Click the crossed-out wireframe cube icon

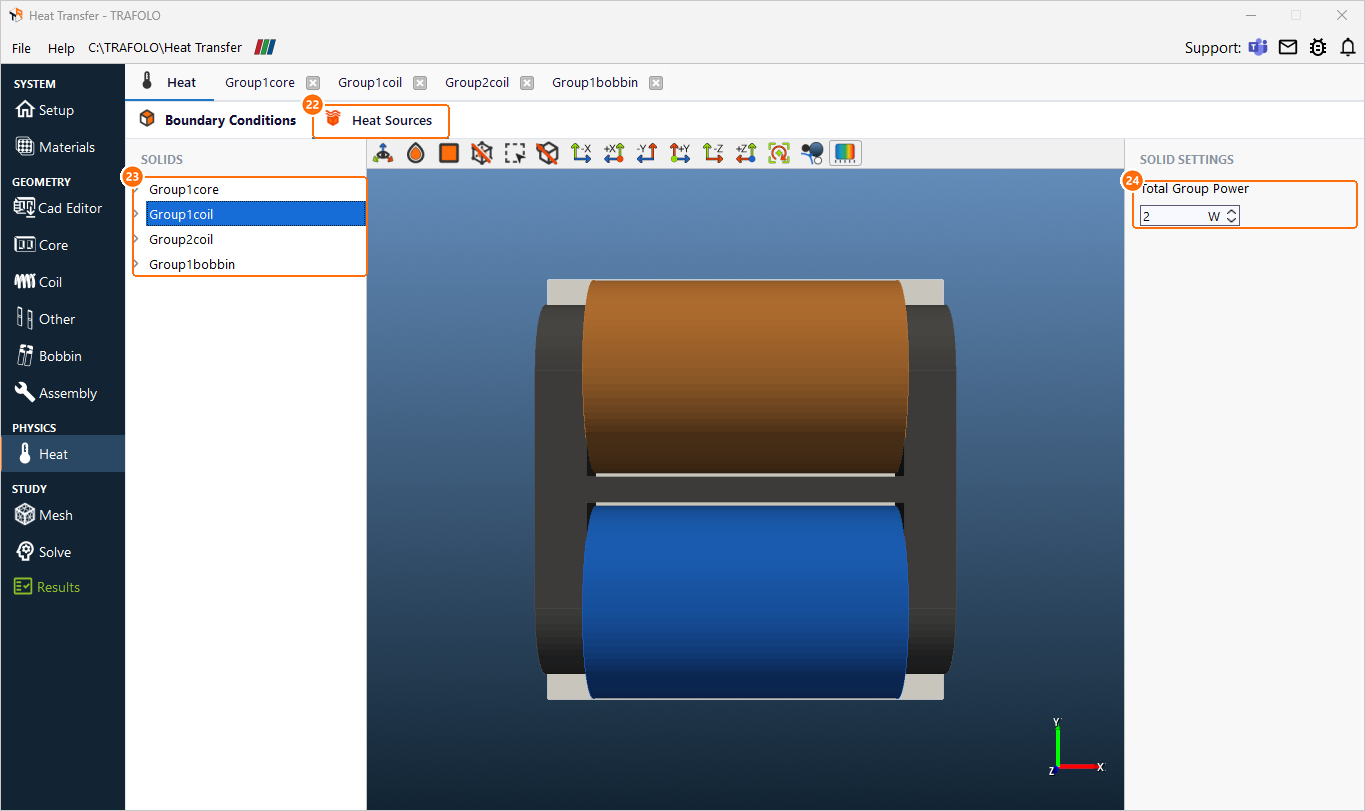(x=482, y=153)
